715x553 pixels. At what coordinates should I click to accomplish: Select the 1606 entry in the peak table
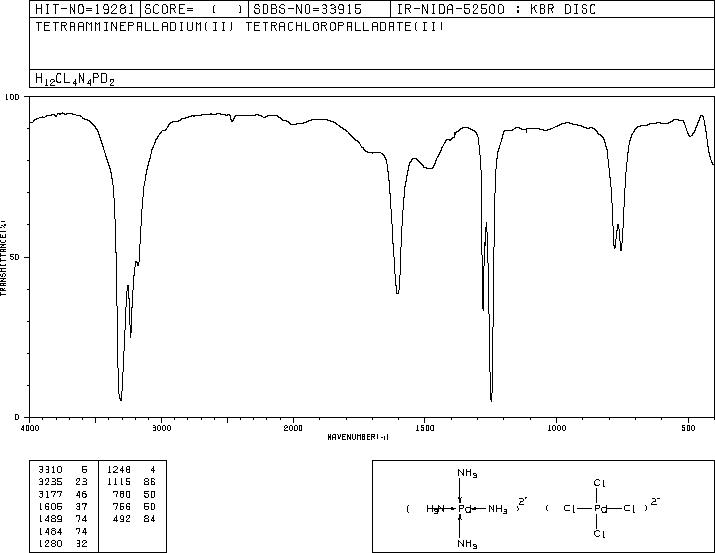click(x=50, y=506)
